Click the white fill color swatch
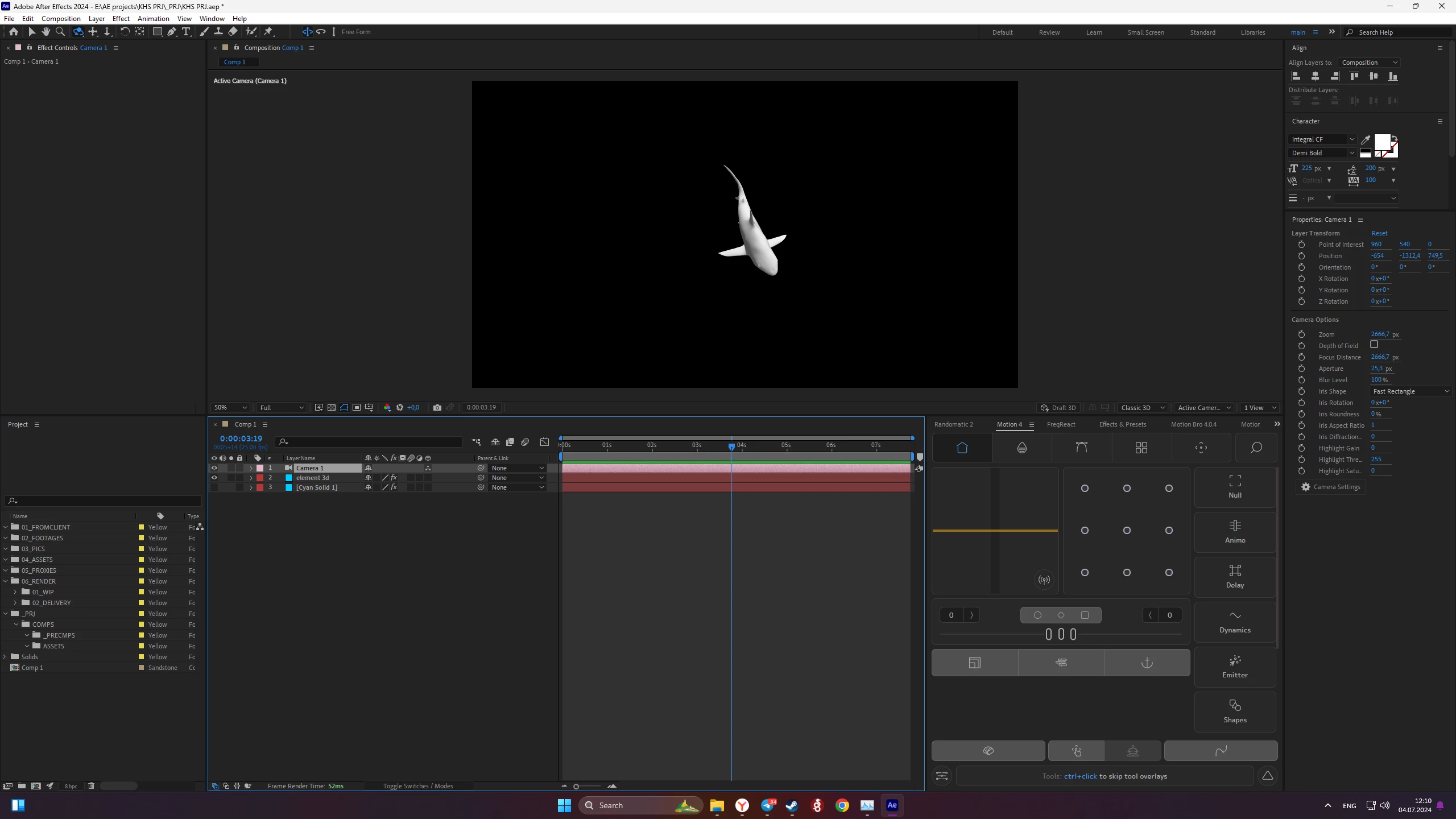 1381,142
